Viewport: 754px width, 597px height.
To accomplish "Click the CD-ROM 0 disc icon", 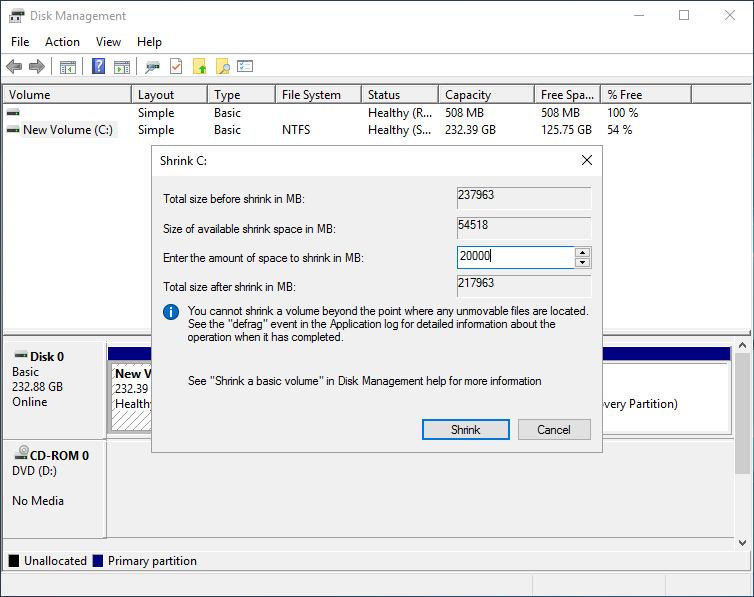I will tap(21, 452).
